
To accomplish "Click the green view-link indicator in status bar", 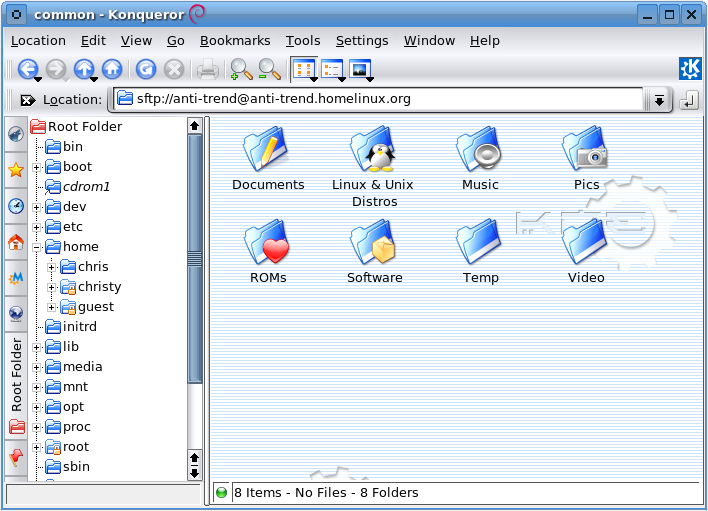I will (221, 492).
